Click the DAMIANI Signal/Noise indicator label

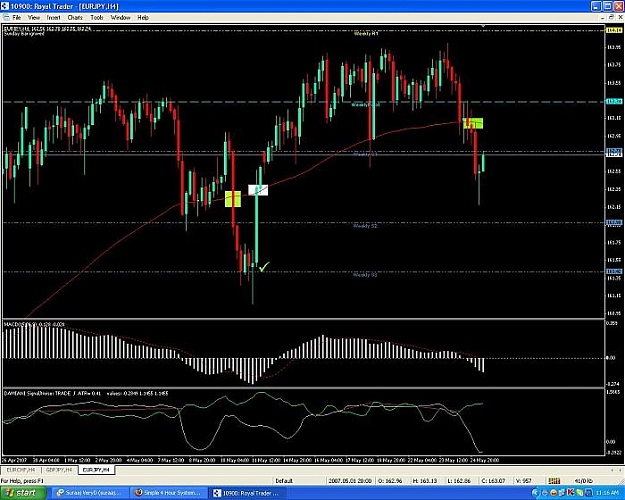pos(86,394)
